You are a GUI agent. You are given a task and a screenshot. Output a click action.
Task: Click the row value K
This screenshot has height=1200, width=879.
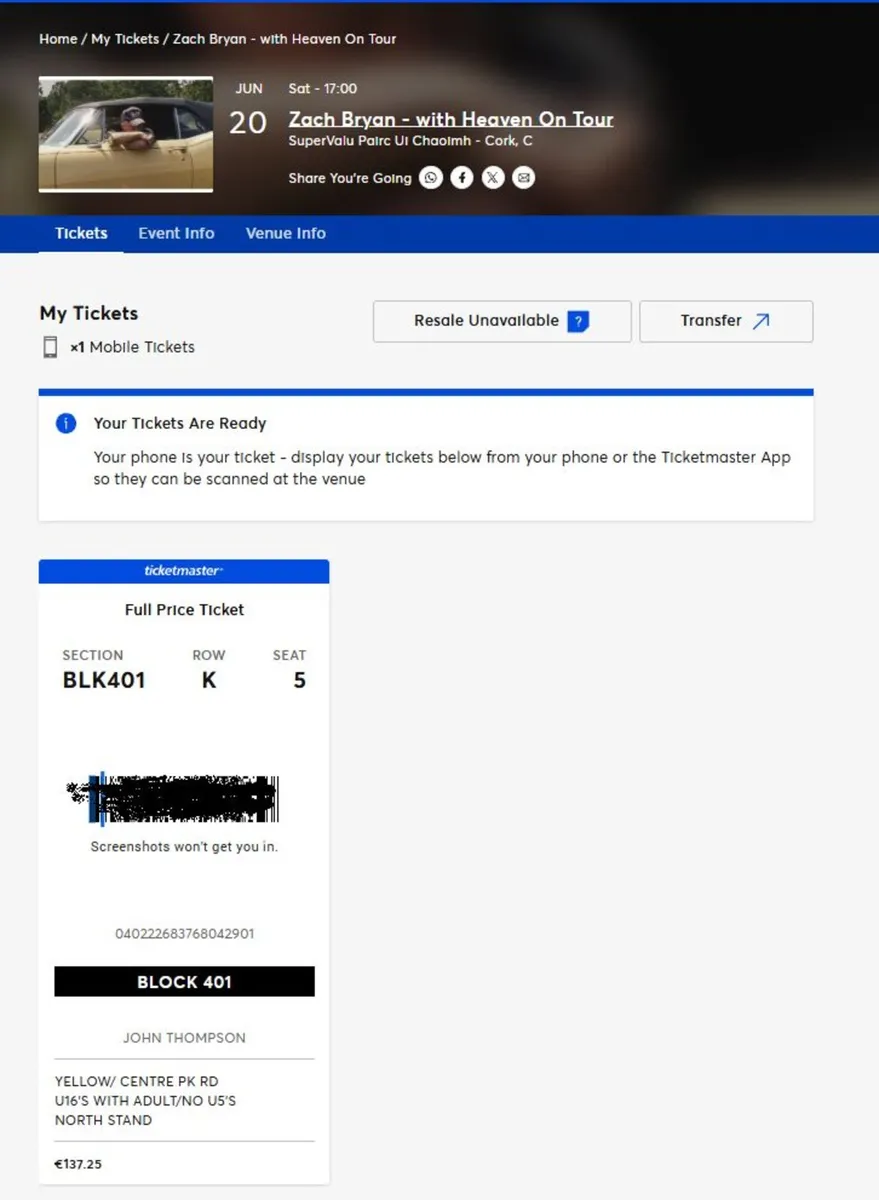tap(209, 681)
